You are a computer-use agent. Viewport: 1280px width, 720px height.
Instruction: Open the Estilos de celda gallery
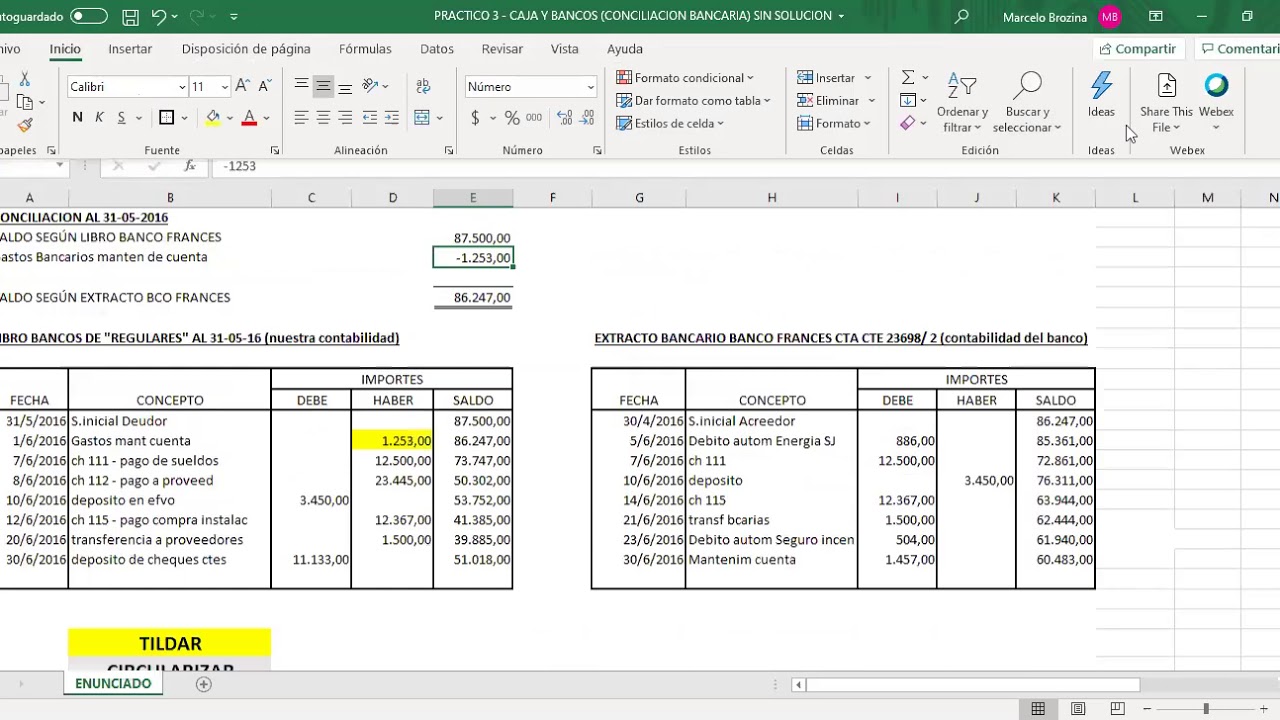pyautogui.click(x=670, y=124)
